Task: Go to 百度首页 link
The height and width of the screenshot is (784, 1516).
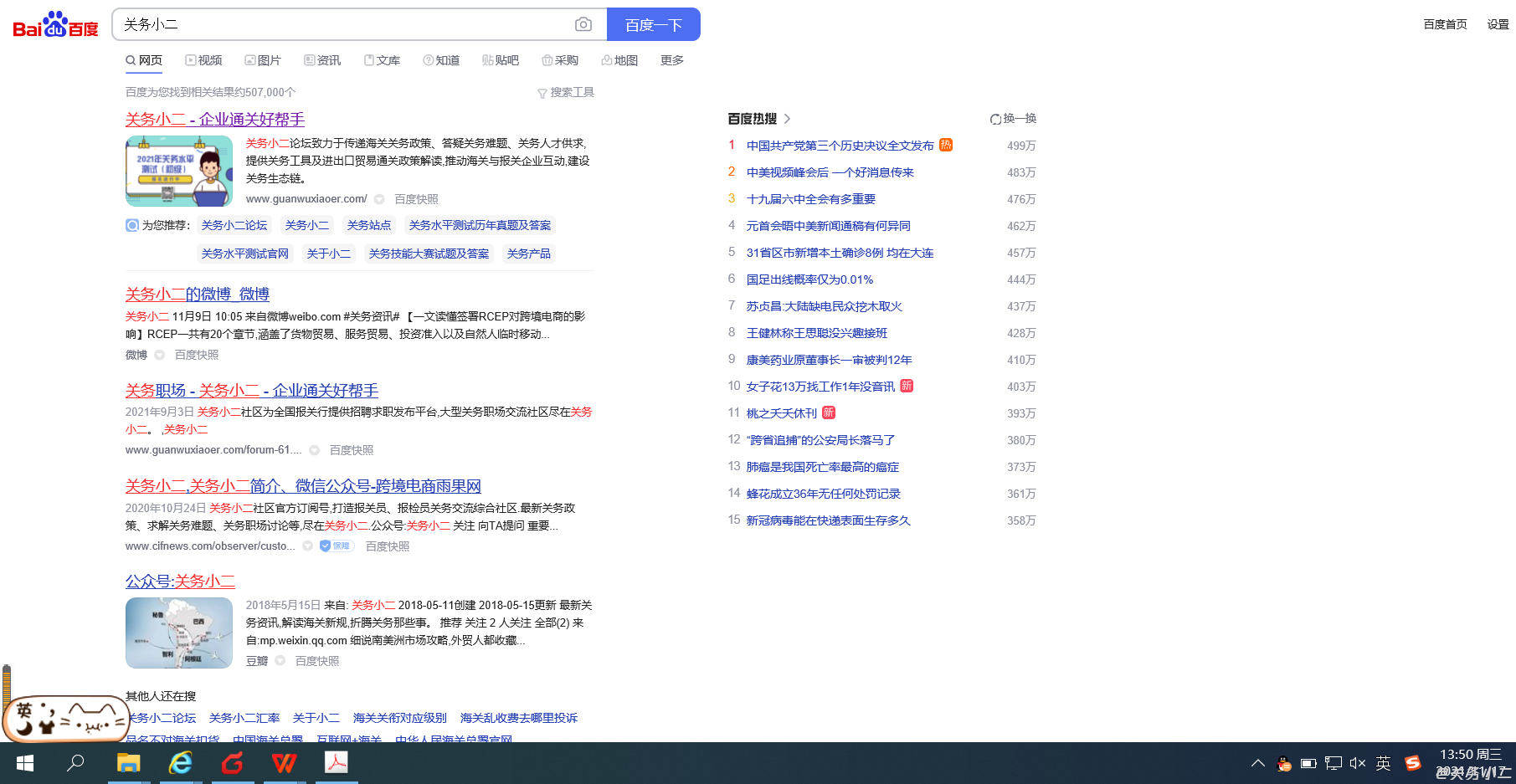Action: tap(1445, 24)
